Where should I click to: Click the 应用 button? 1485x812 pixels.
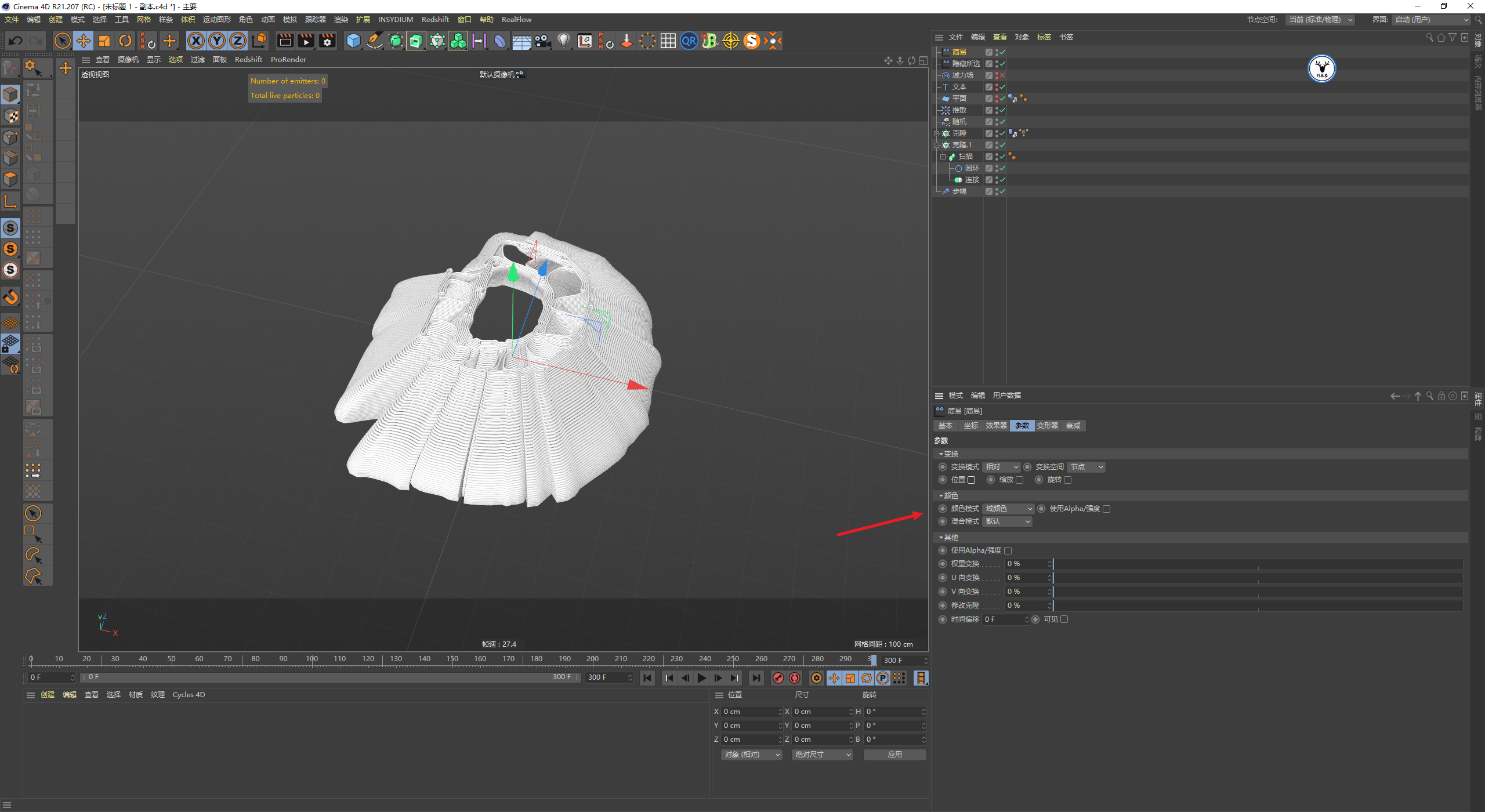pos(894,755)
